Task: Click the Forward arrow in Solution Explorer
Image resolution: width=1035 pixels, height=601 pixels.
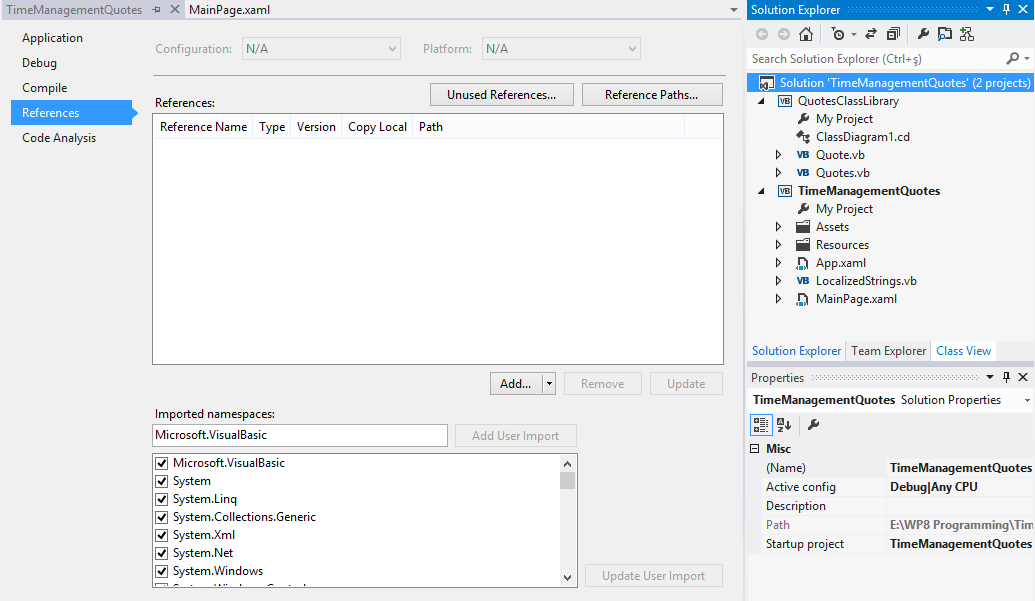Action: pyautogui.click(x=784, y=34)
